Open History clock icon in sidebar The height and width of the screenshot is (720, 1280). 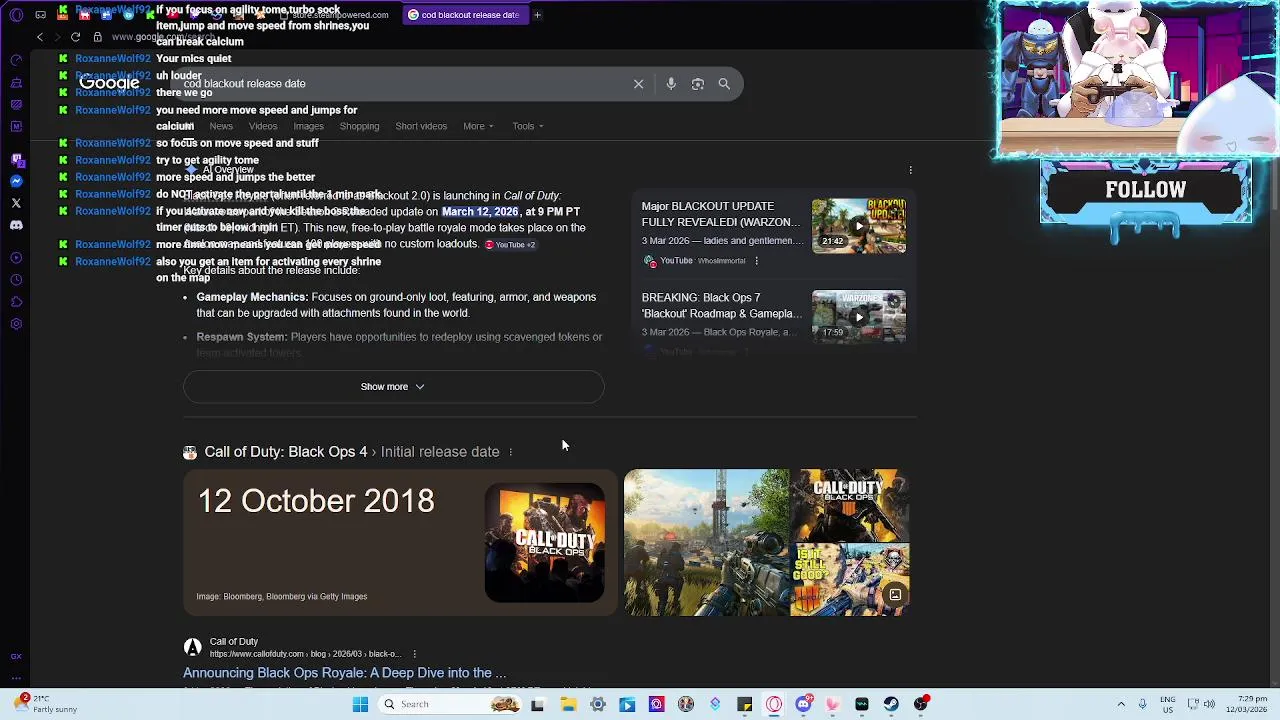[x=16, y=280]
